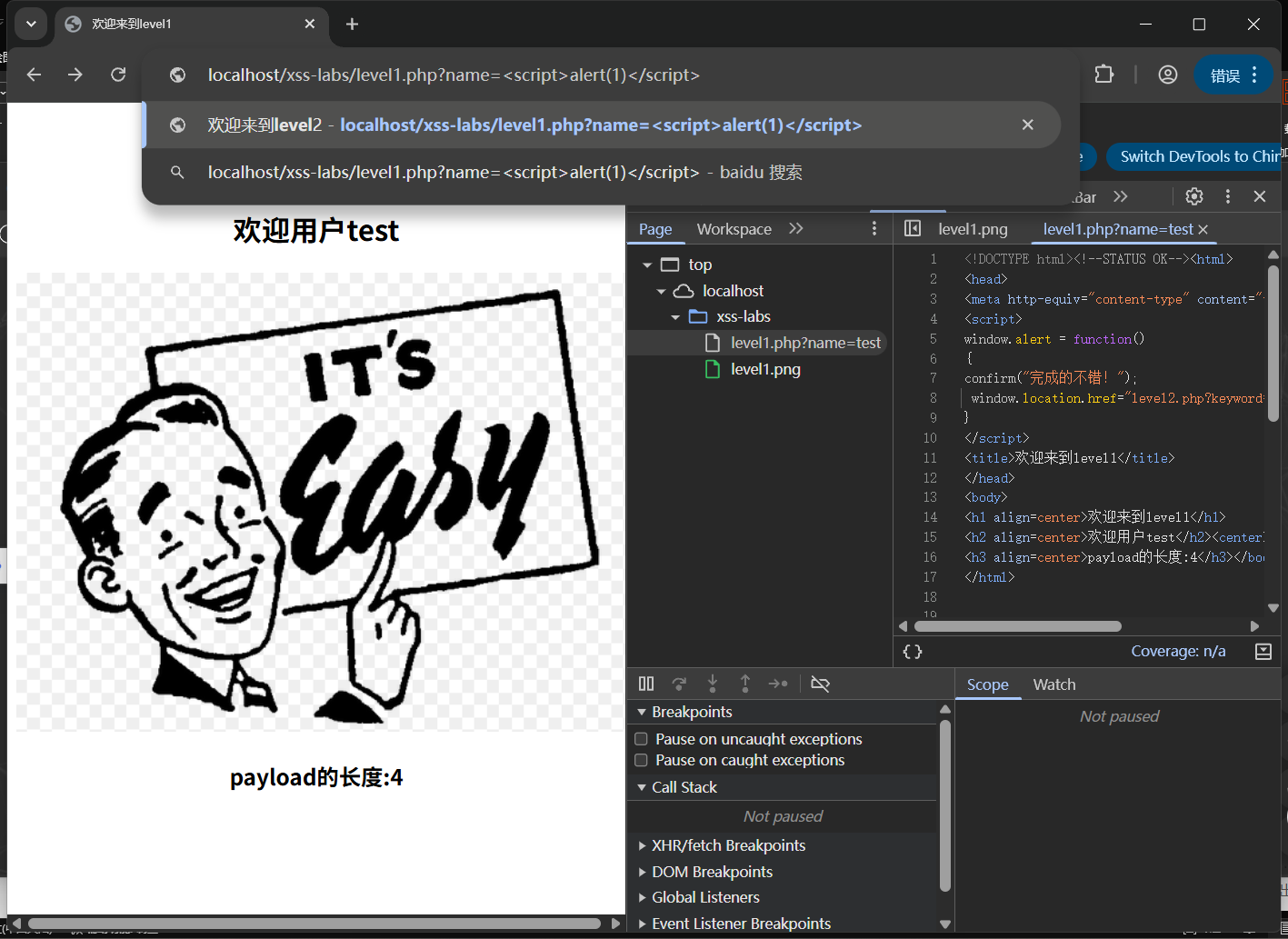Open Sources navigator three-dot menu
The width and height of the screenshot is (1288, 939).
(x=874, y=229)
